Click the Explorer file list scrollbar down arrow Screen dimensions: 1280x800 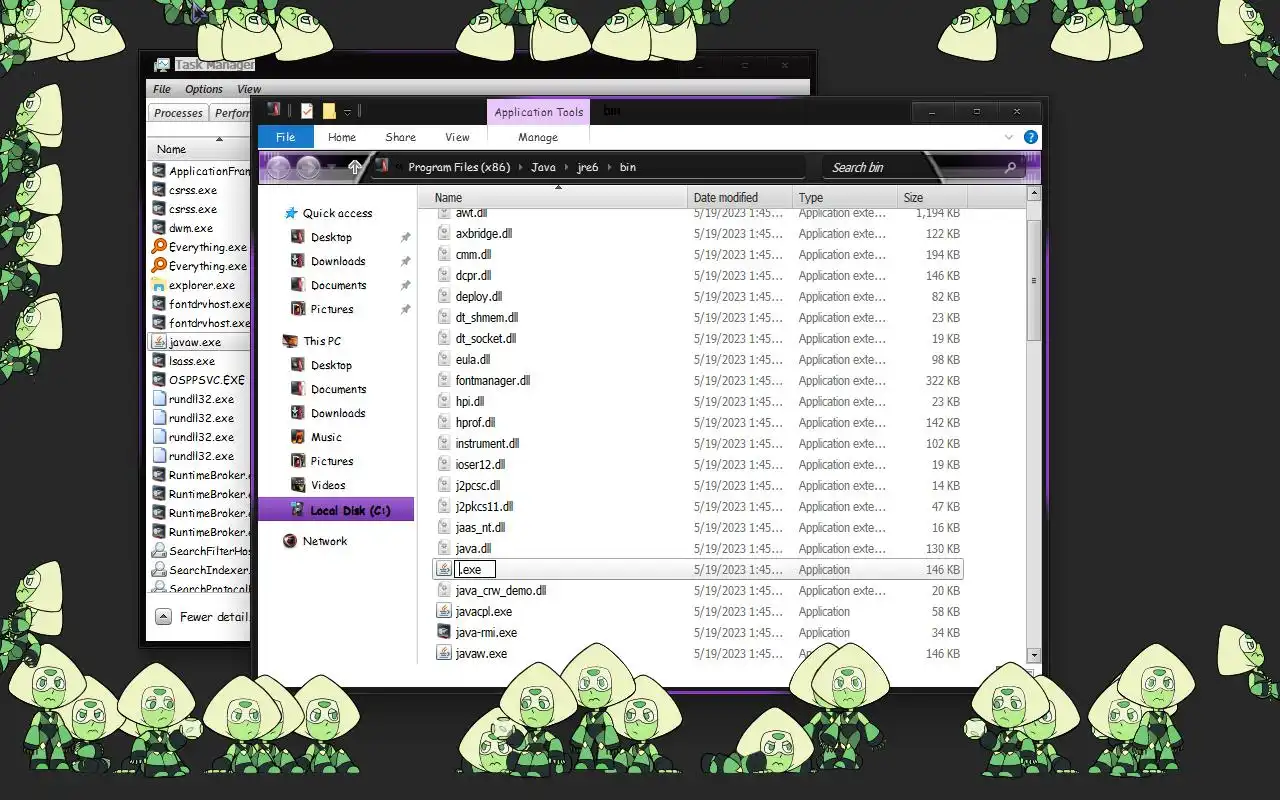(x=1033, y=654)
